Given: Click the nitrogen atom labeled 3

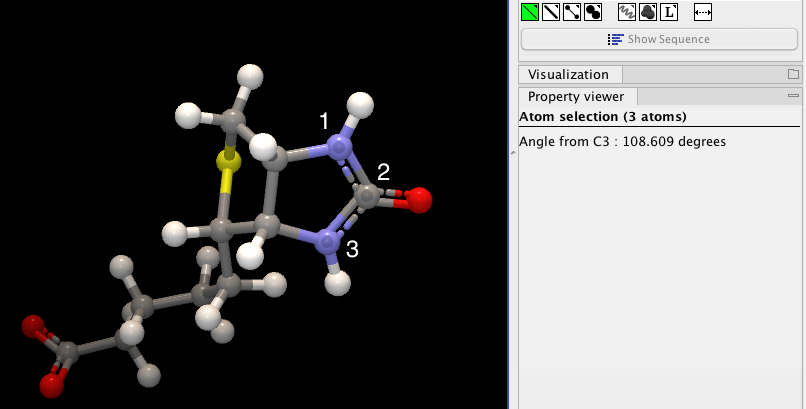Looking at the screenshot, I should click(x=327, y=240).
